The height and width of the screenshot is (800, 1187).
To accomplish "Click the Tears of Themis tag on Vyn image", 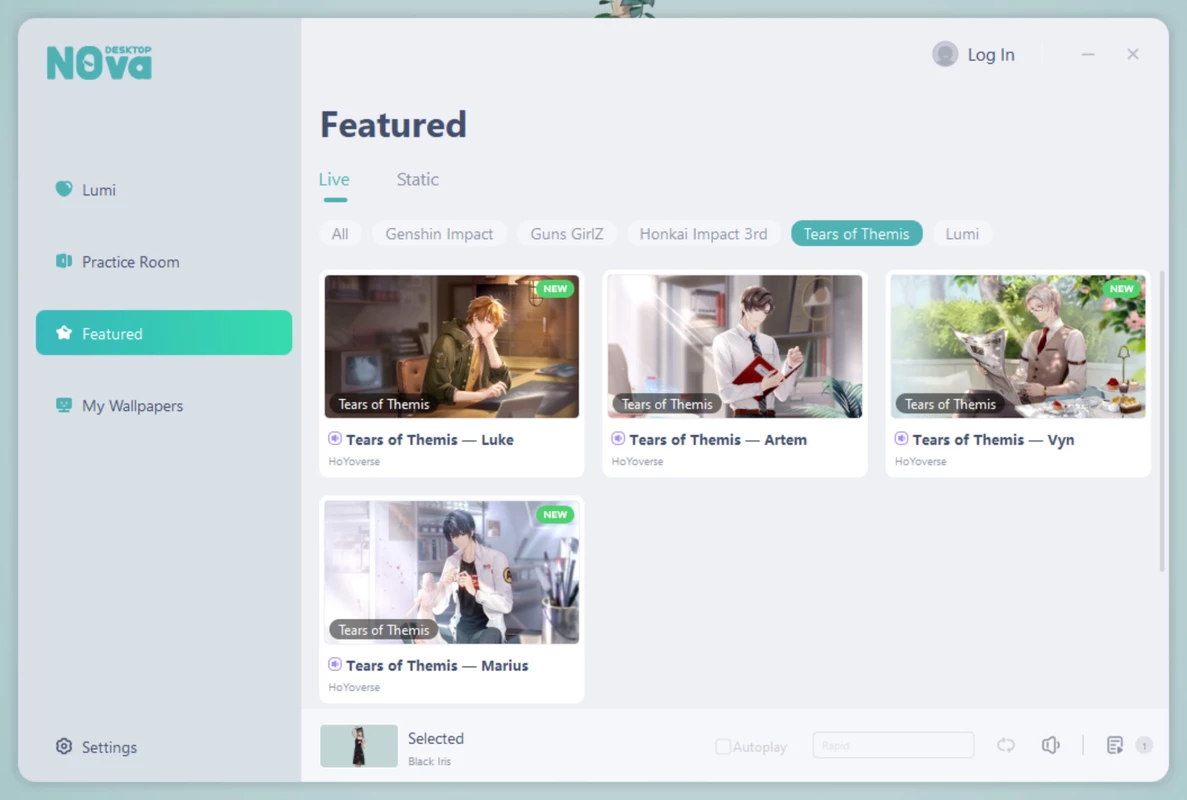I will click(x=950, y=404).
